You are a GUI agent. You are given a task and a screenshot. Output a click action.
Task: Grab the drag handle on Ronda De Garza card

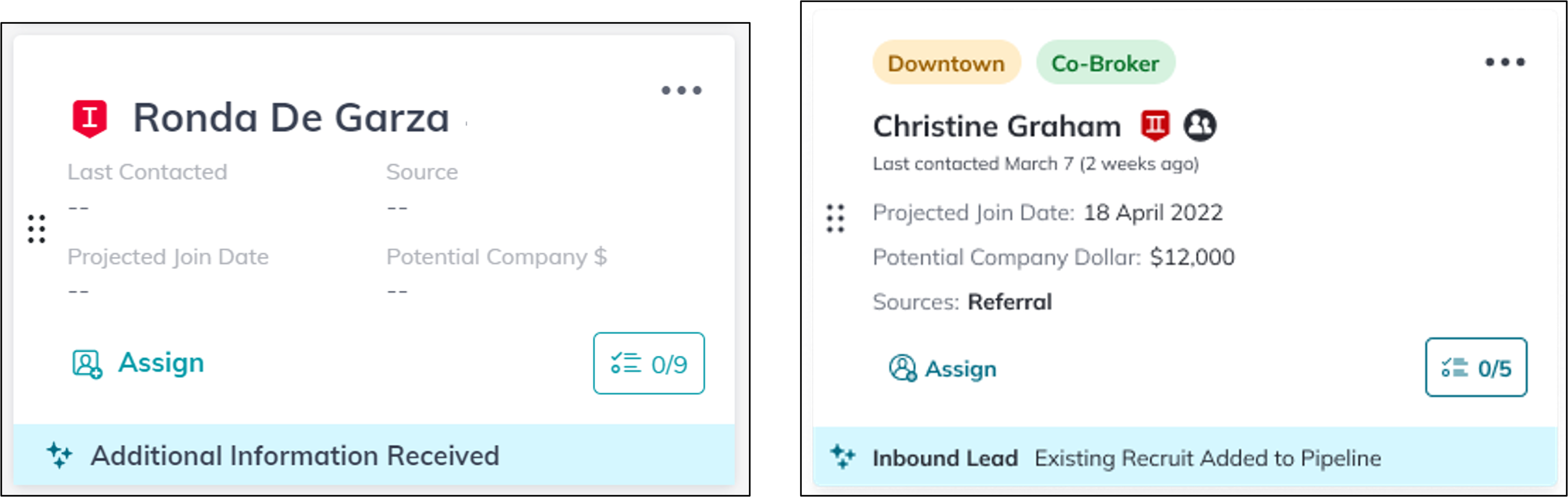pos(37,229)
